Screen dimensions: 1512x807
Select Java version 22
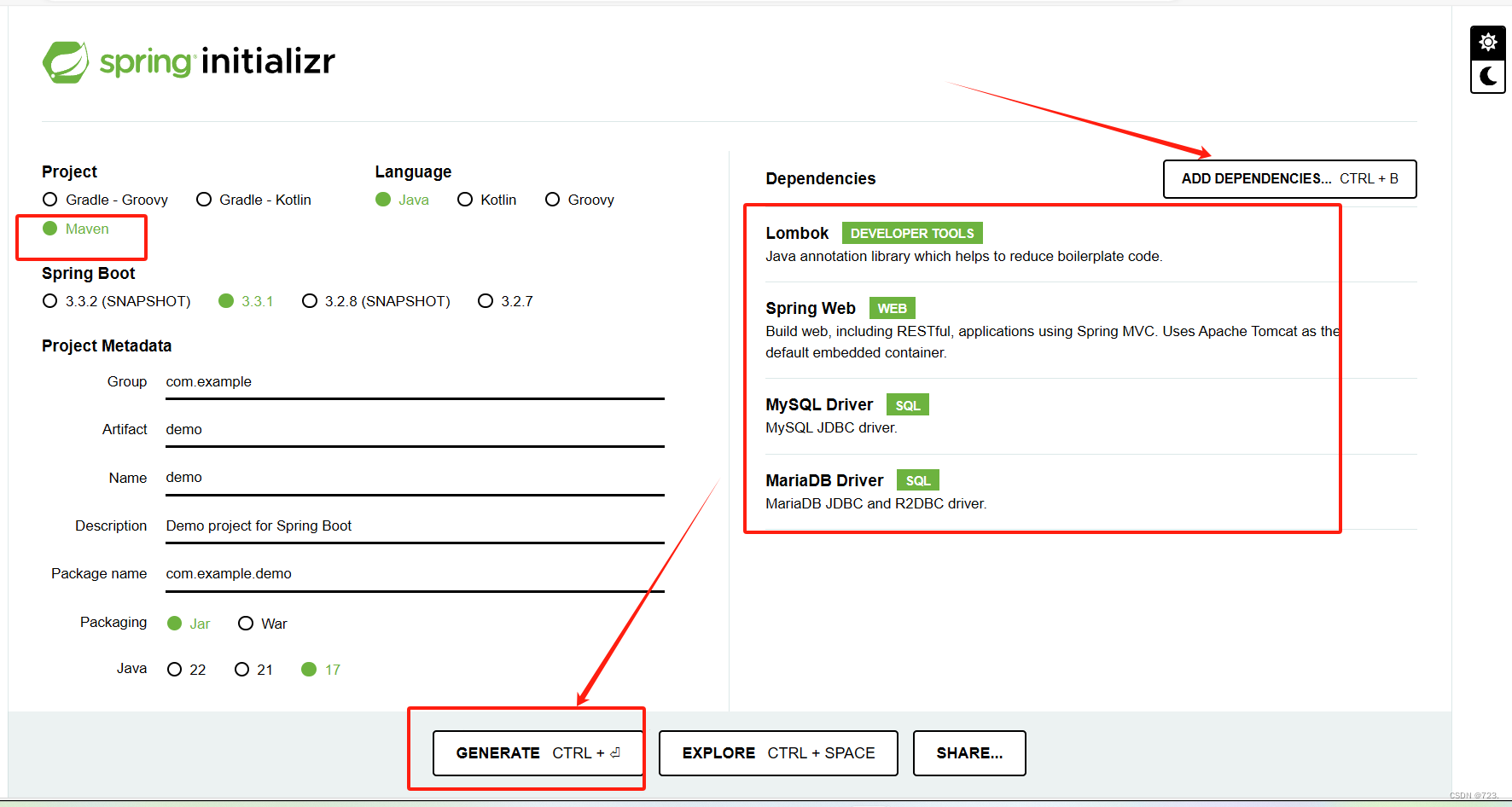point(187,670)
